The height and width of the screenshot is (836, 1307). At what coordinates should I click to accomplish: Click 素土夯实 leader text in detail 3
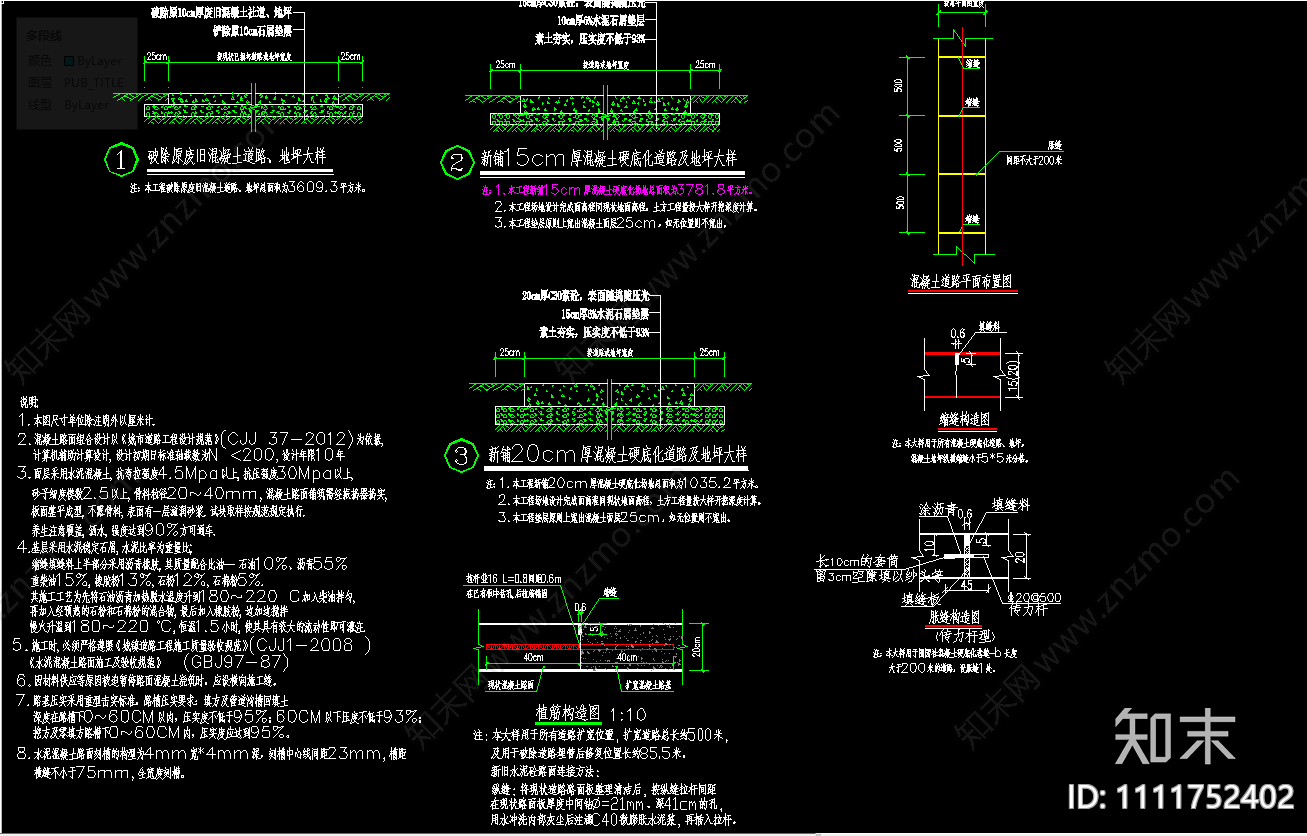coord(593,331)
